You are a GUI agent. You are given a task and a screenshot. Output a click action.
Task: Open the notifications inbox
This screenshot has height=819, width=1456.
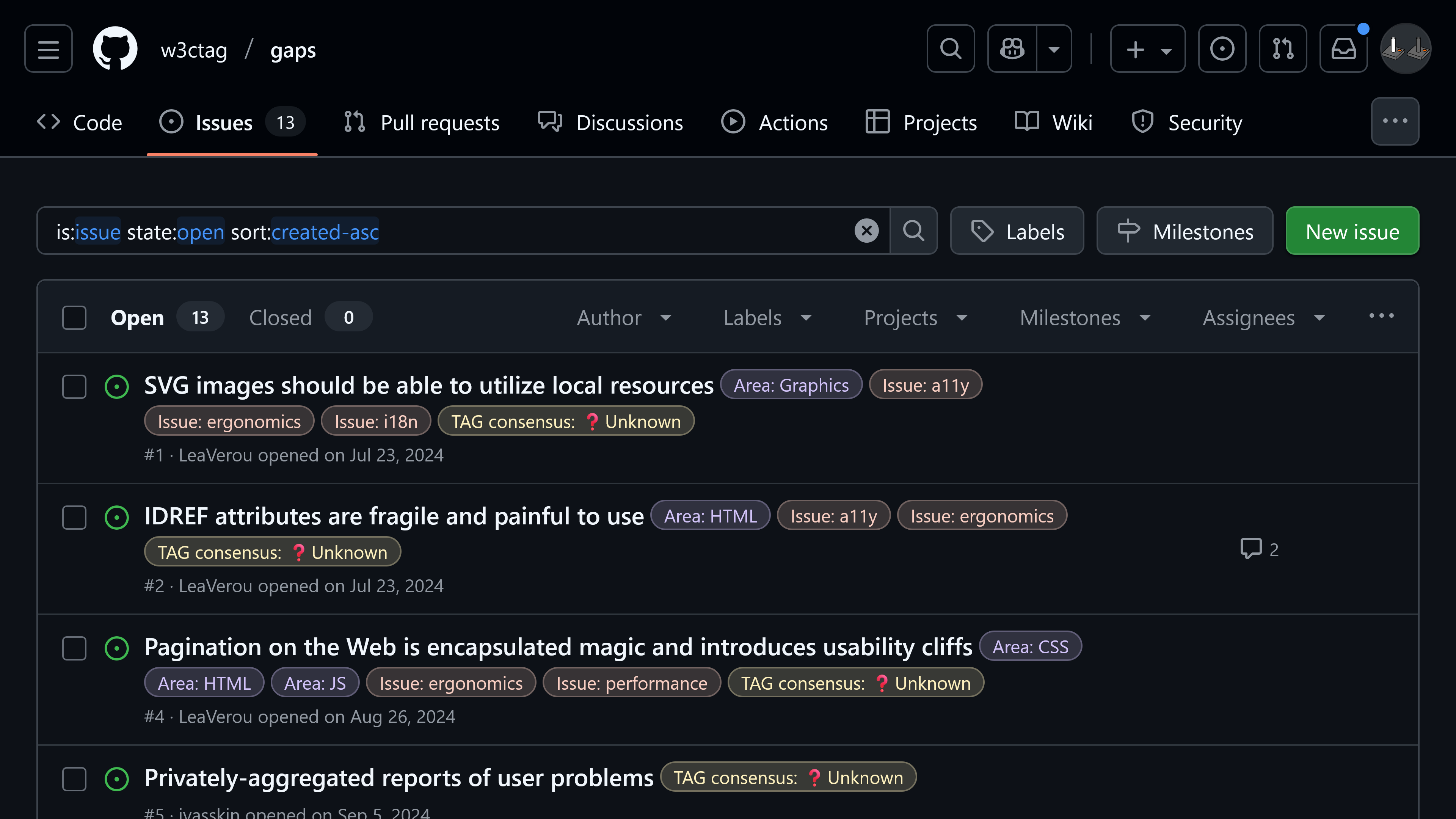[x=1343, y=49]
